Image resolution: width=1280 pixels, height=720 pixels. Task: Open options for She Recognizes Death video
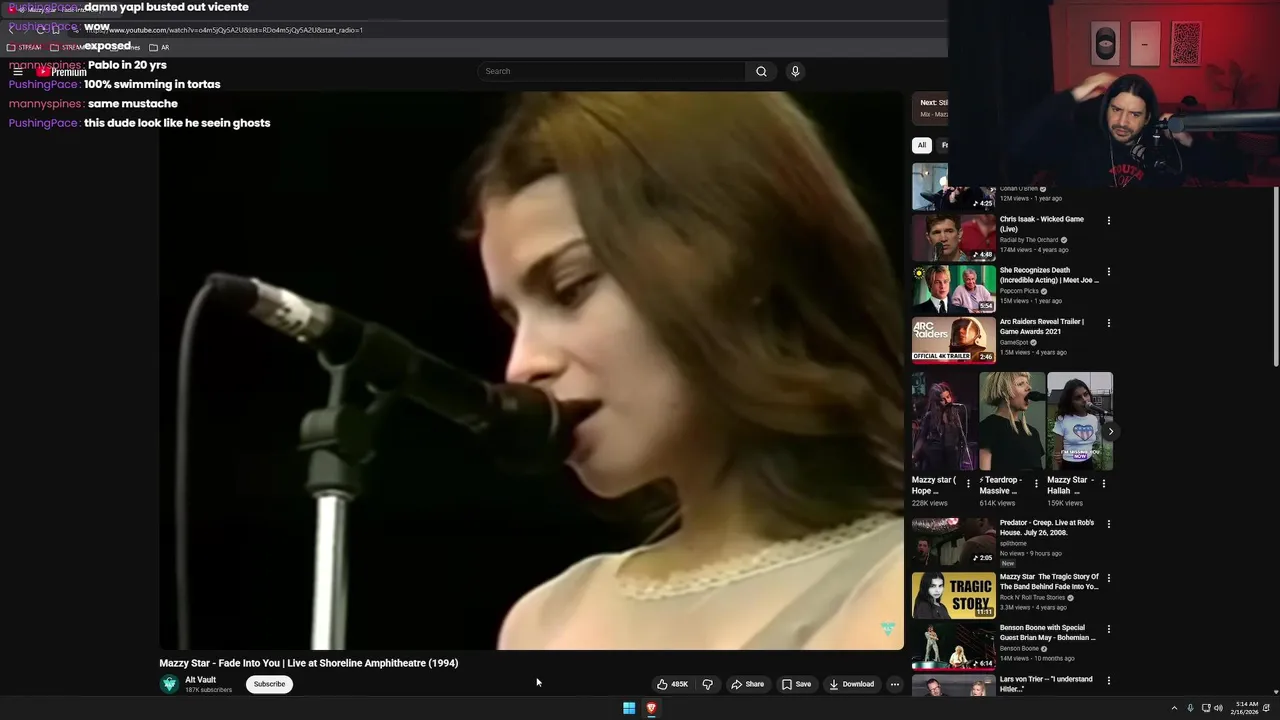point(1108,271)
